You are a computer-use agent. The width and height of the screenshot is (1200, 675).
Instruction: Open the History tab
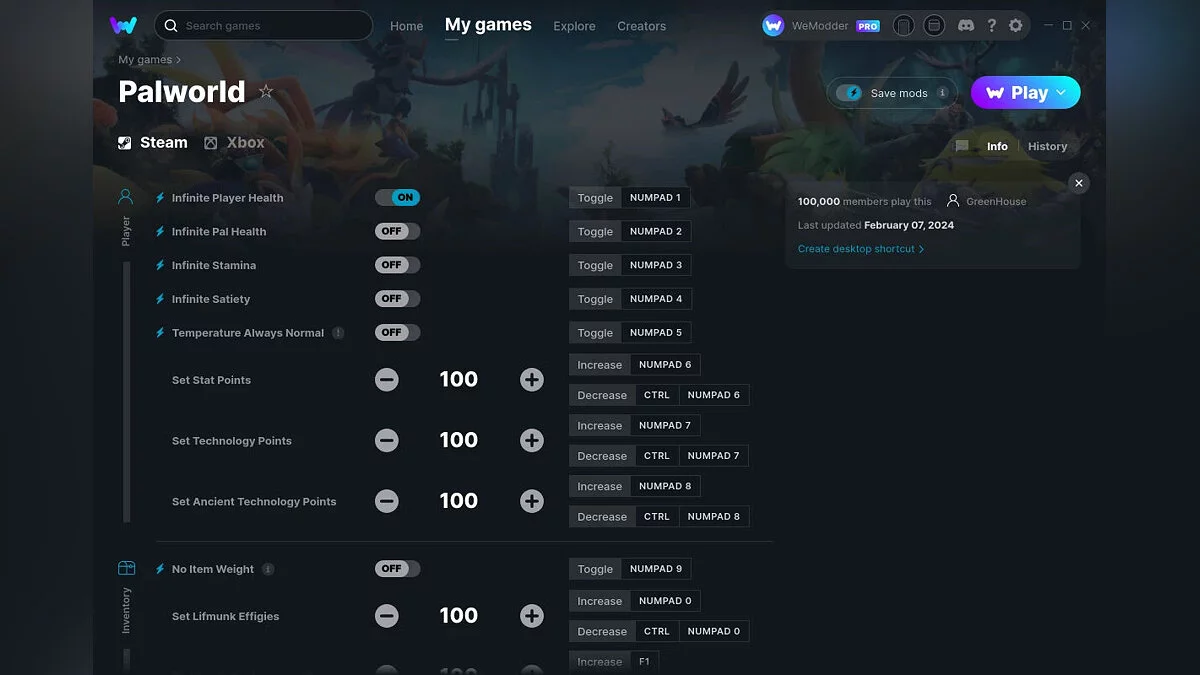pyautogui.click(x=1047, y=146)
